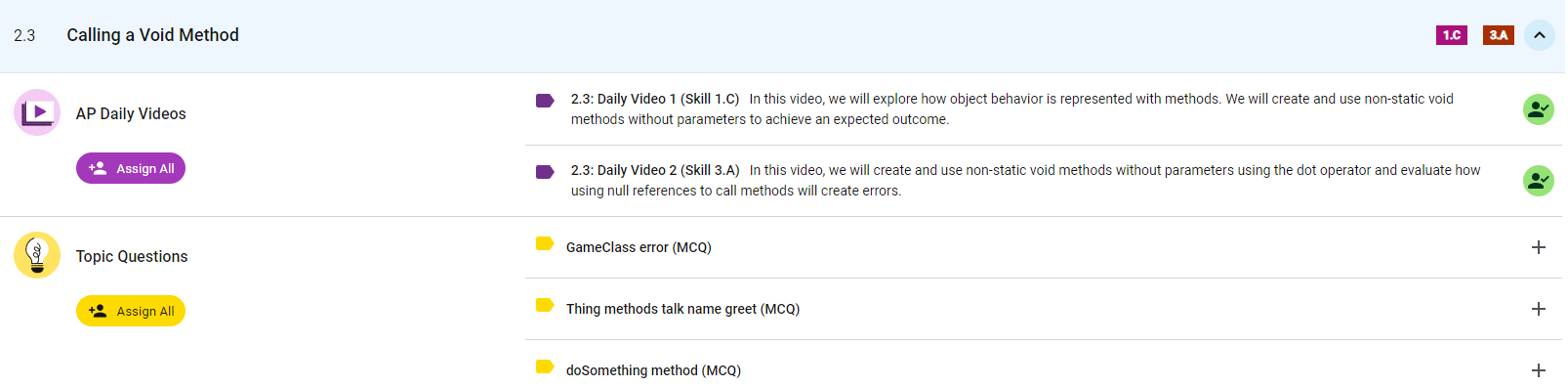
Task: Click the yellow tag beside Thing methods question
Action: (x=545, y=305)
